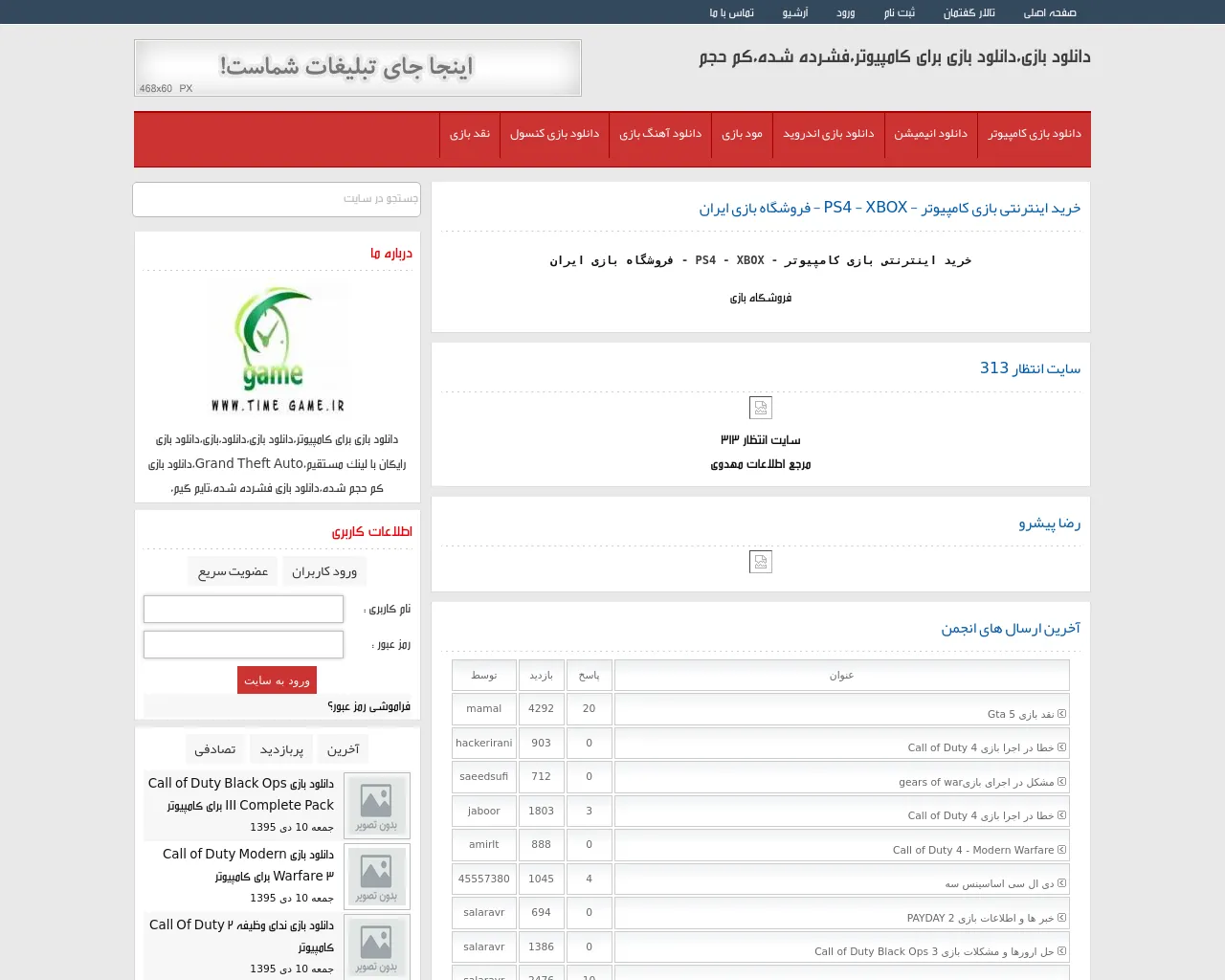Click ورود in the top bar
Viewport: 1225px width, 980px height.
click(846, 12)
